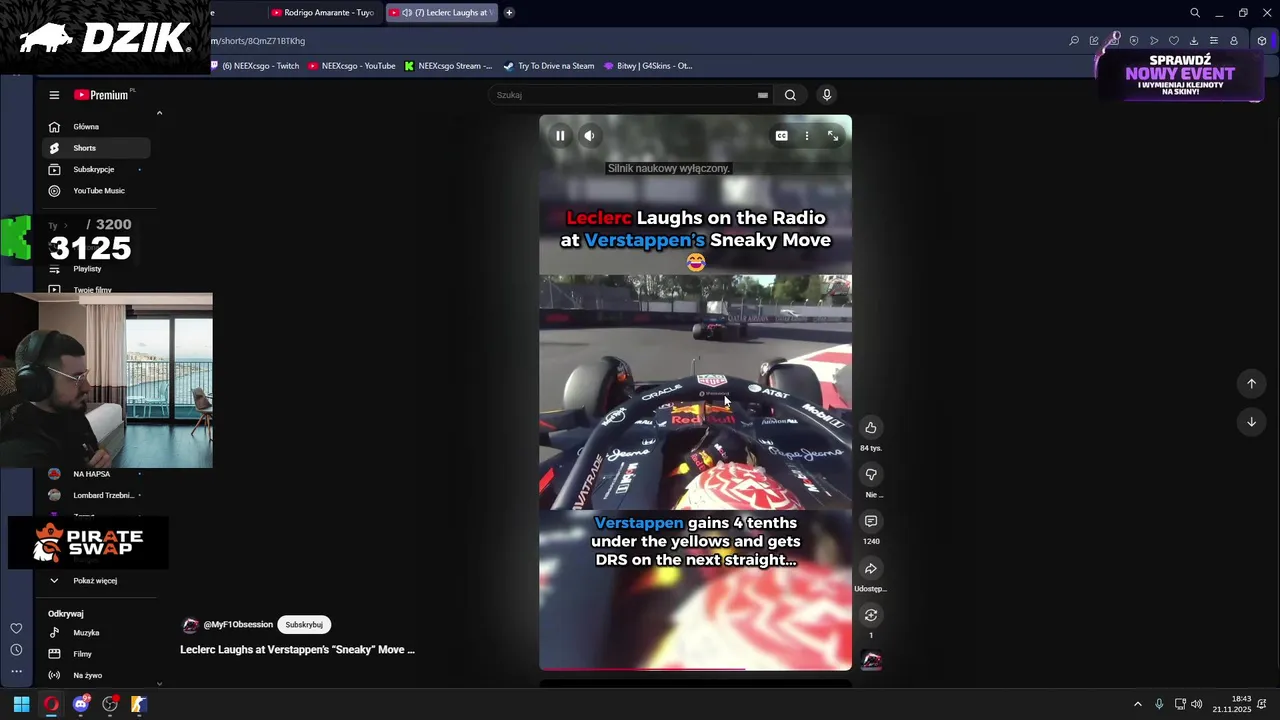Open the Short's three-dot more options
This screenshot has height=720, width=1280.
pos(807,136)
